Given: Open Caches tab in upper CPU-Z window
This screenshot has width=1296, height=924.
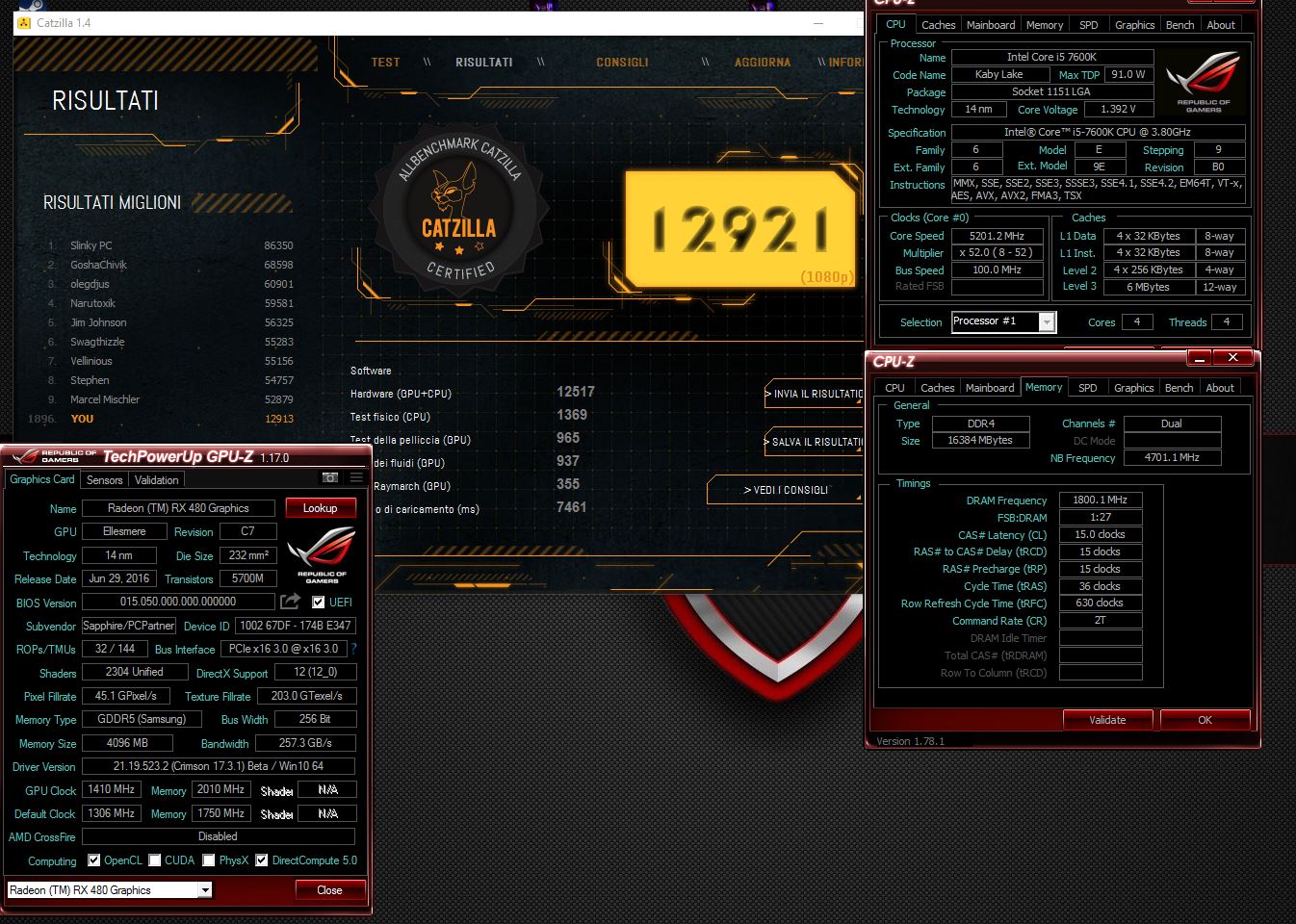Looking at the screenshot, I should pos(938,25).
